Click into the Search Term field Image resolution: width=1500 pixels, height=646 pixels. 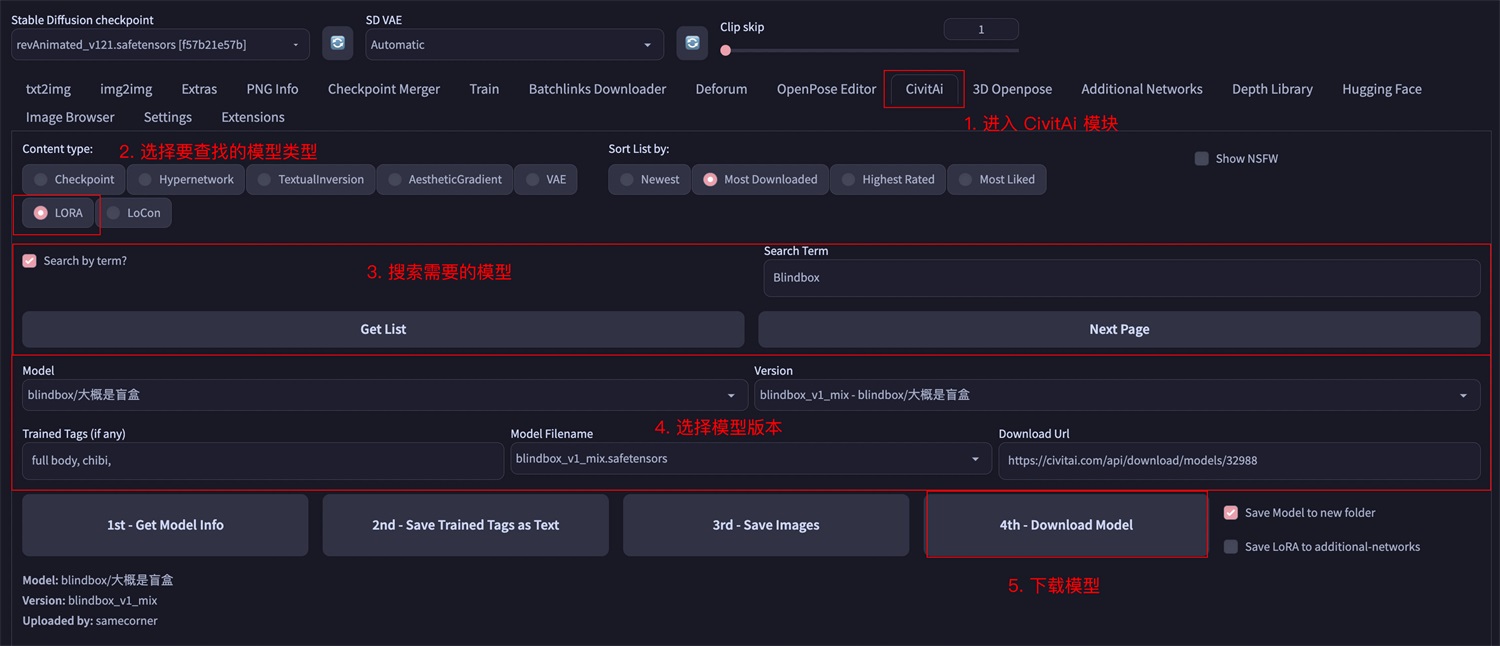click(1120, 278)
